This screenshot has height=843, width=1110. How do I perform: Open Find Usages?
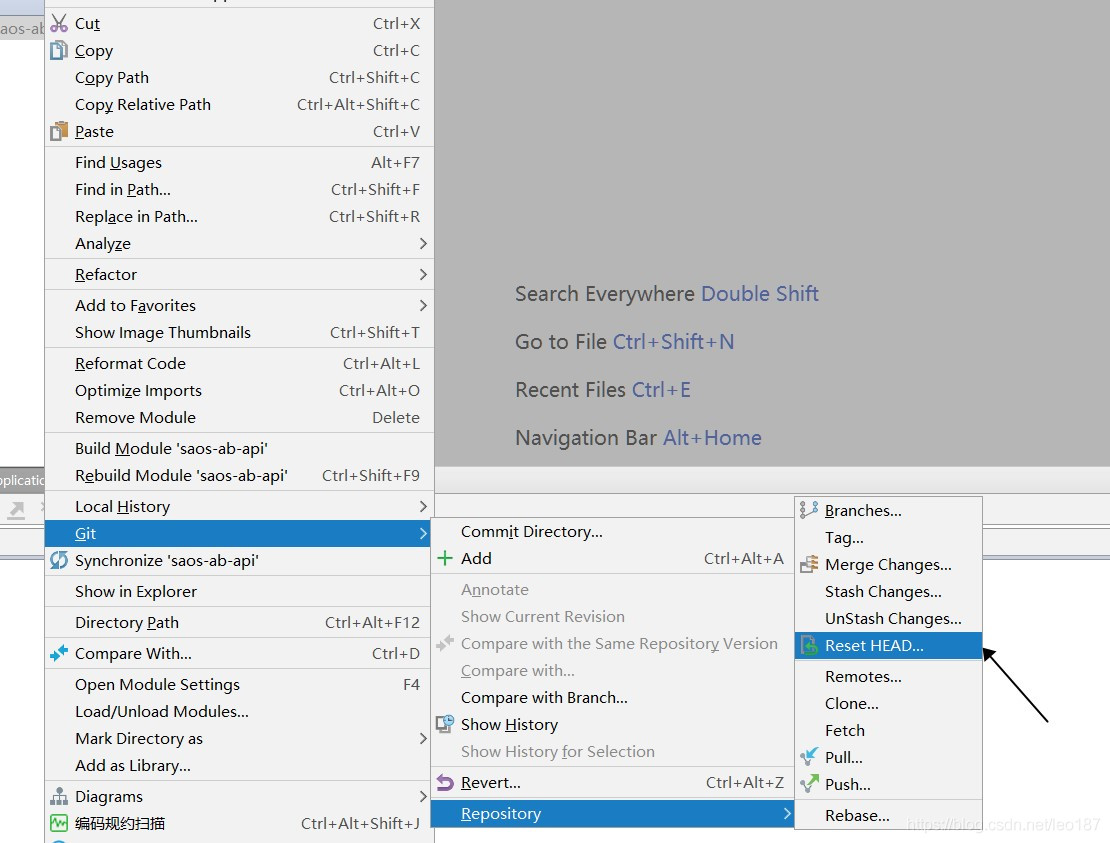239,162
